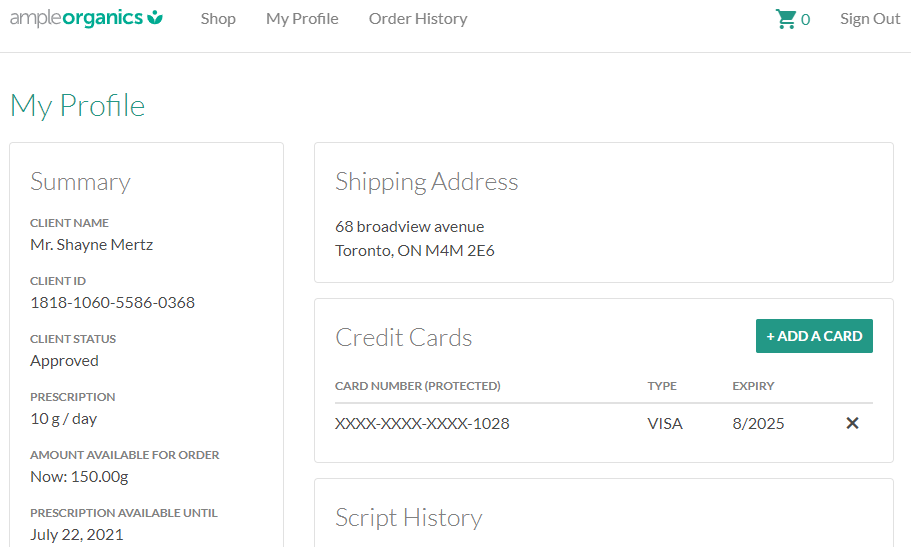Click the client name Mr. Shayne Mertz
Screen dimensions: 911x547
91,244
